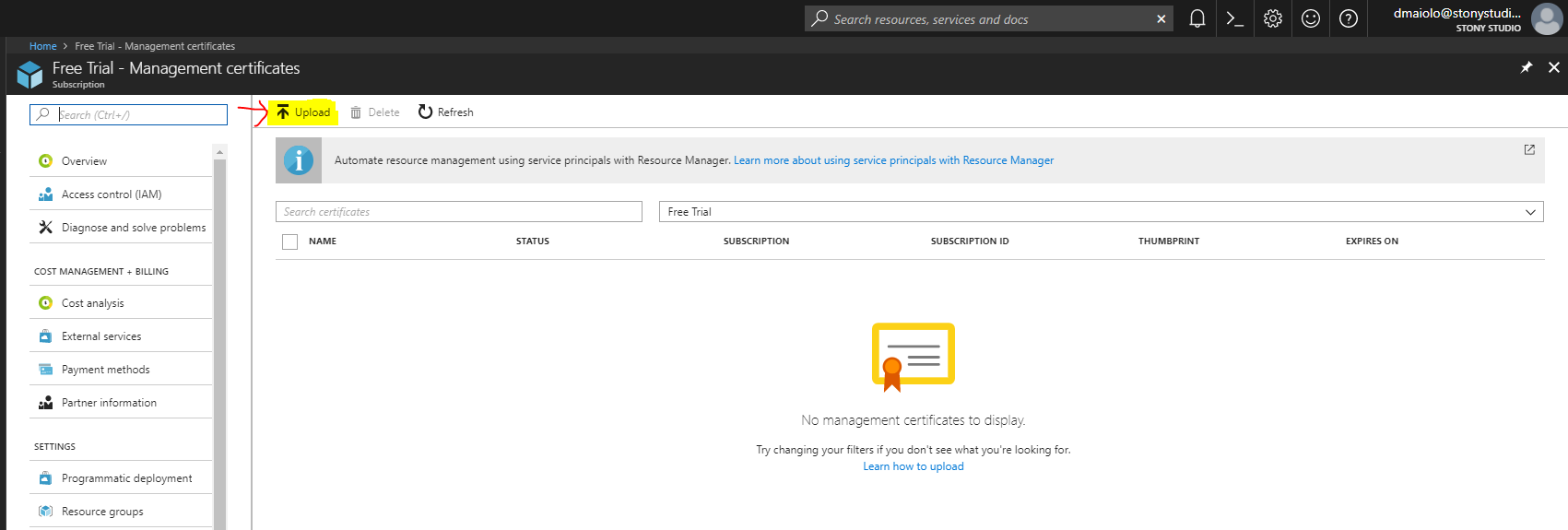Image resolution: width=1568 pixels, height=530 pixels.
Task: Open Access control (IAM)
Action: 121,194
